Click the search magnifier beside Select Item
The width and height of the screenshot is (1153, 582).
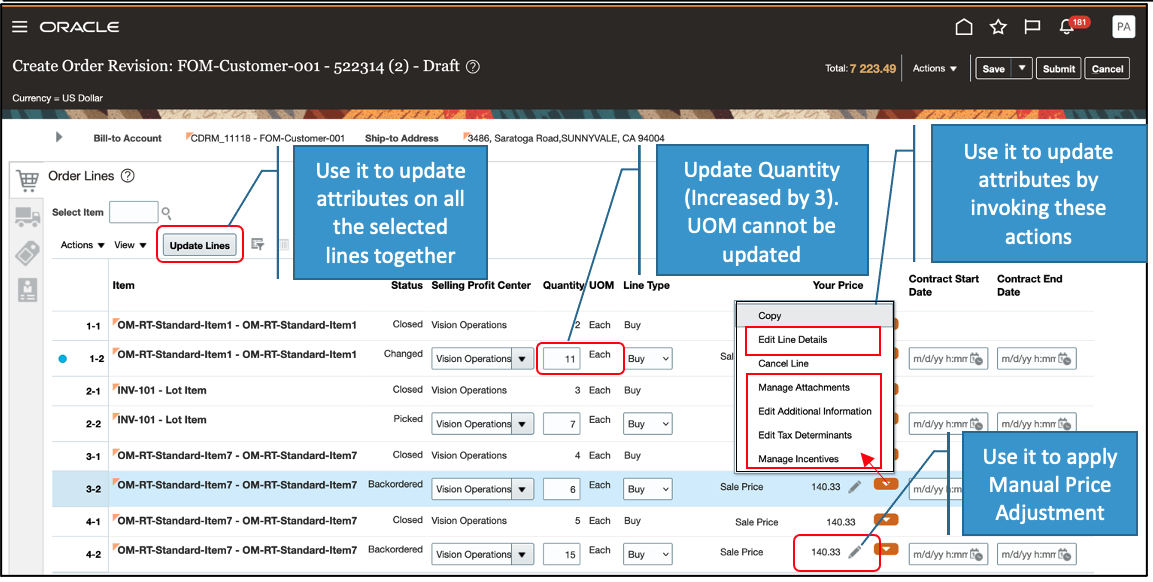[167, 213]
